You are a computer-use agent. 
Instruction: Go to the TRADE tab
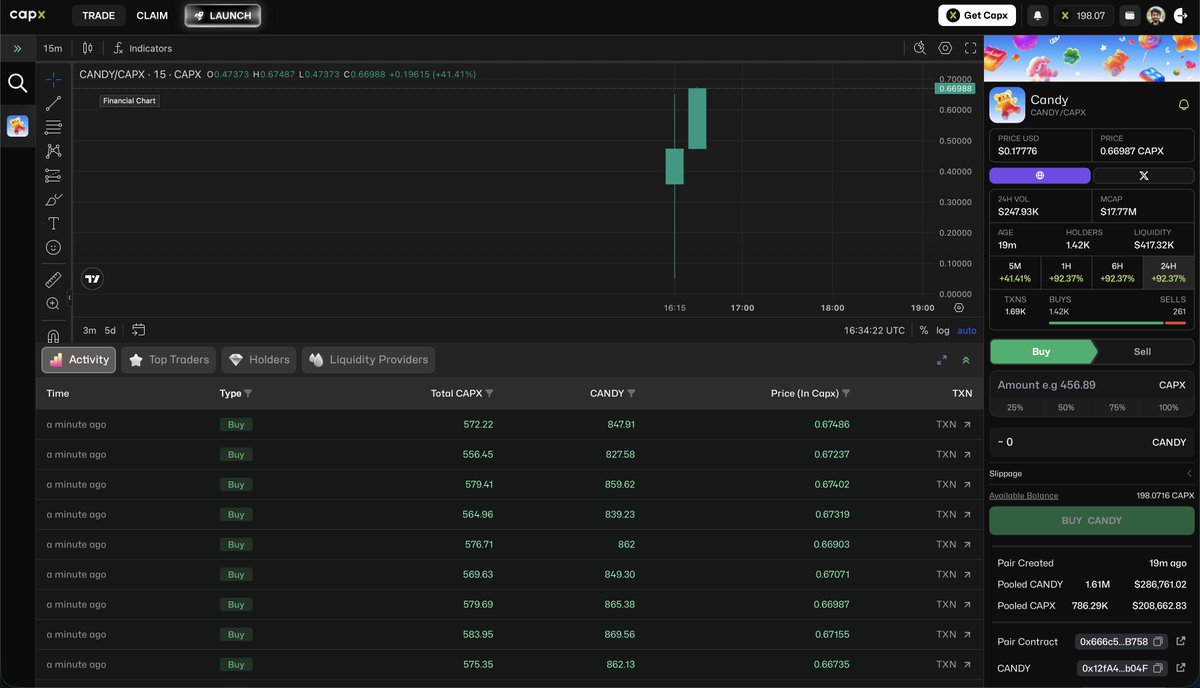pos(98,16)
